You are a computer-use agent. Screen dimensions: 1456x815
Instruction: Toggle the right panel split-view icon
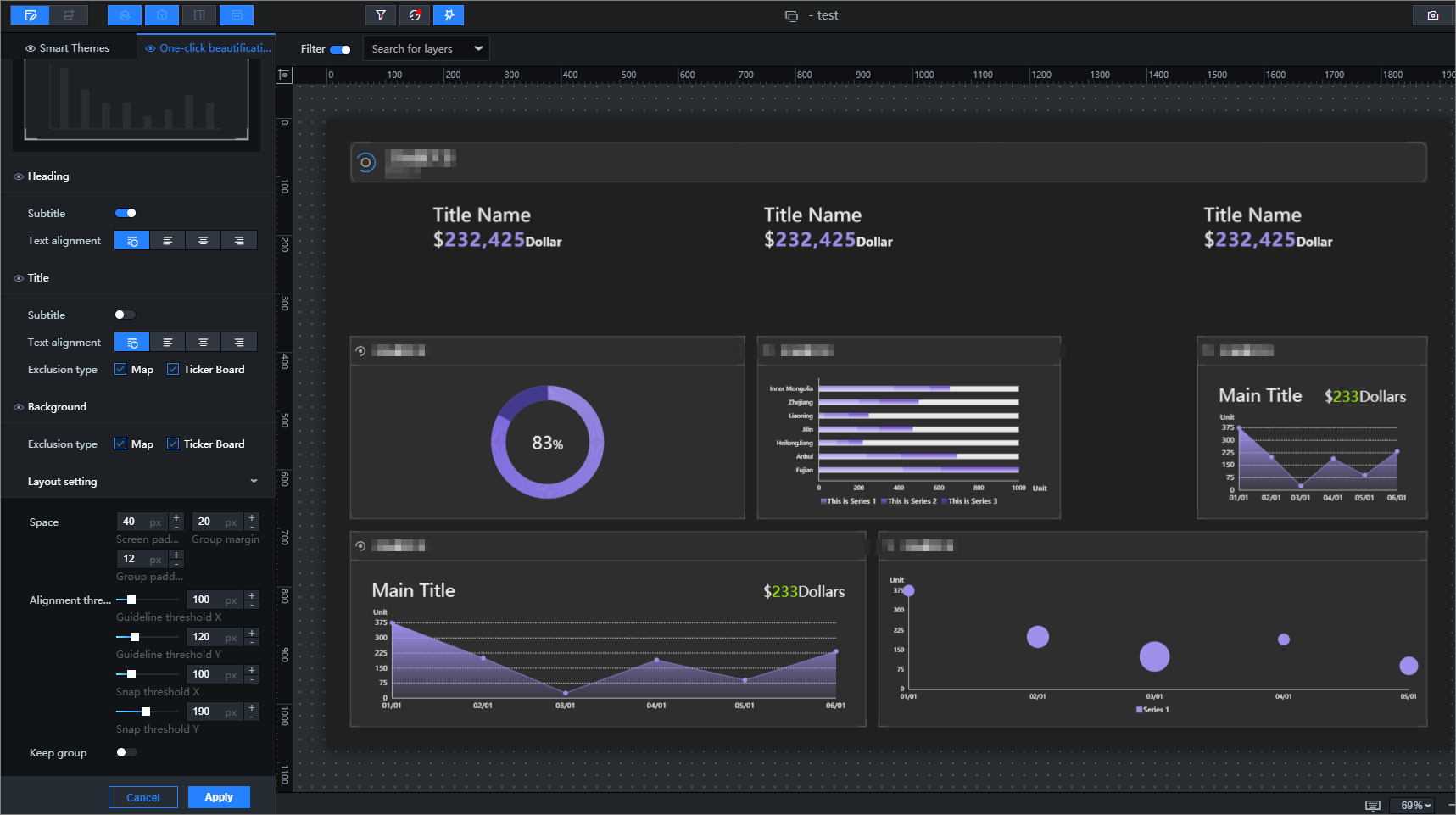pyautogui.click(x=199, y=15)
